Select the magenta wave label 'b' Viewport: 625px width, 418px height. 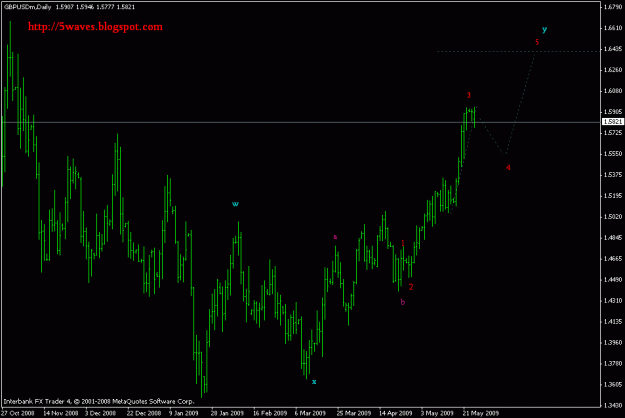pos(403,302)
